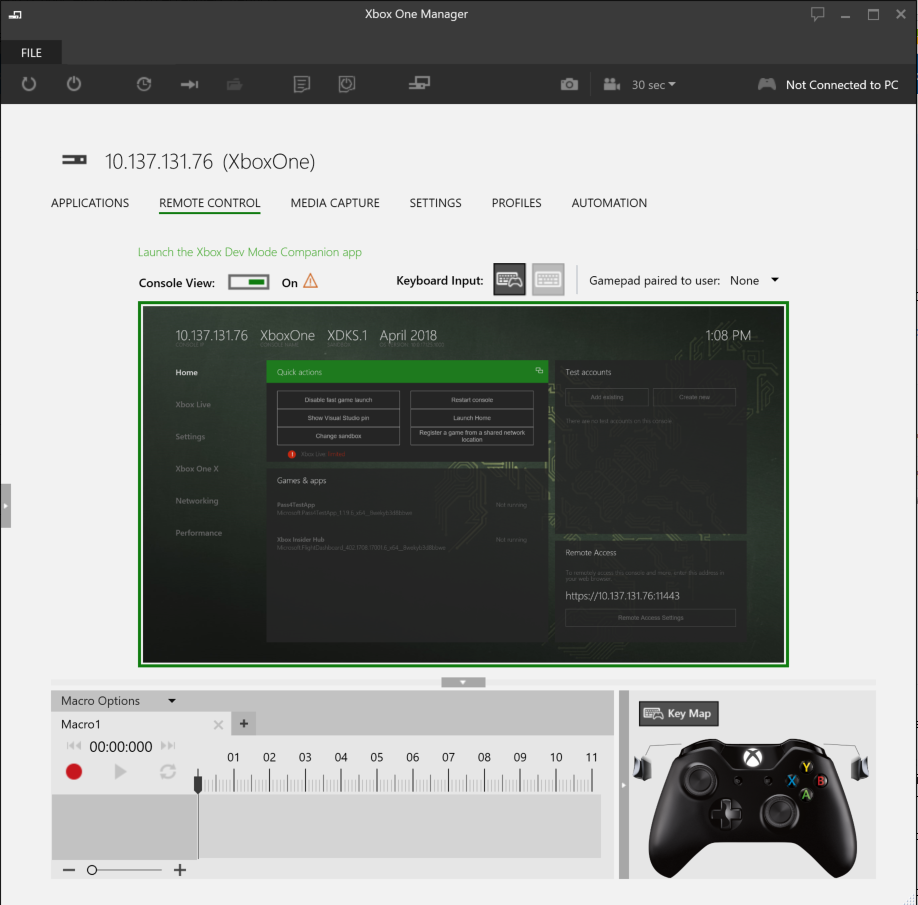Click the timeline zoom slider handle
The height and width of the screenshot is (905, 918).
[92, 870]
